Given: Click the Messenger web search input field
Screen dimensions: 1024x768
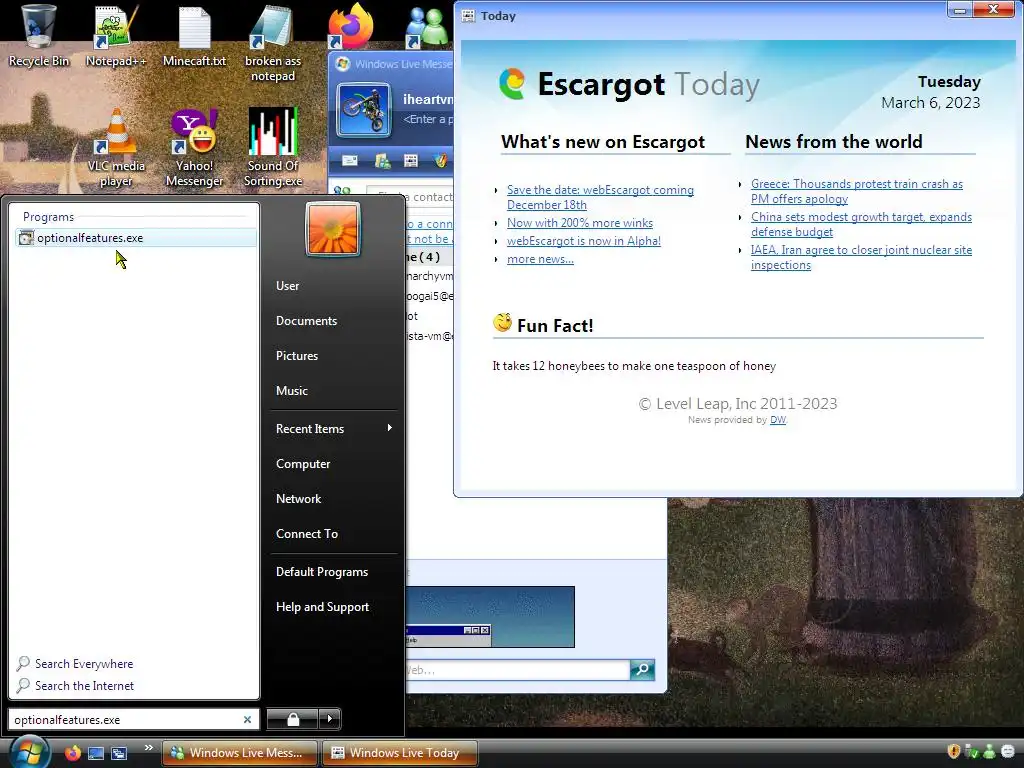Looking at the screenshot, I should 517,669.
